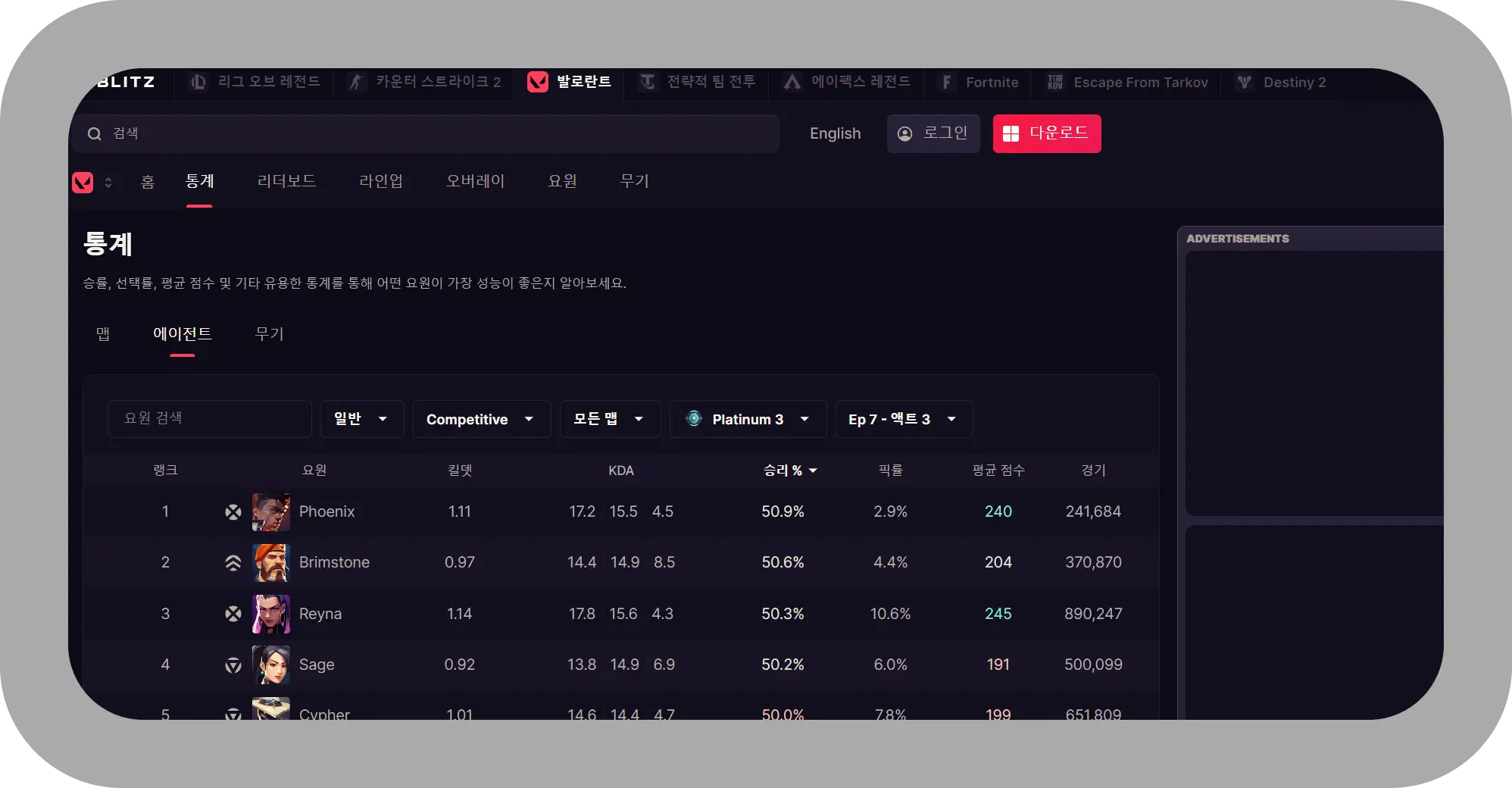
Task: Toggle the 승리 % column sort order
Action: click(x=790, y=470)
